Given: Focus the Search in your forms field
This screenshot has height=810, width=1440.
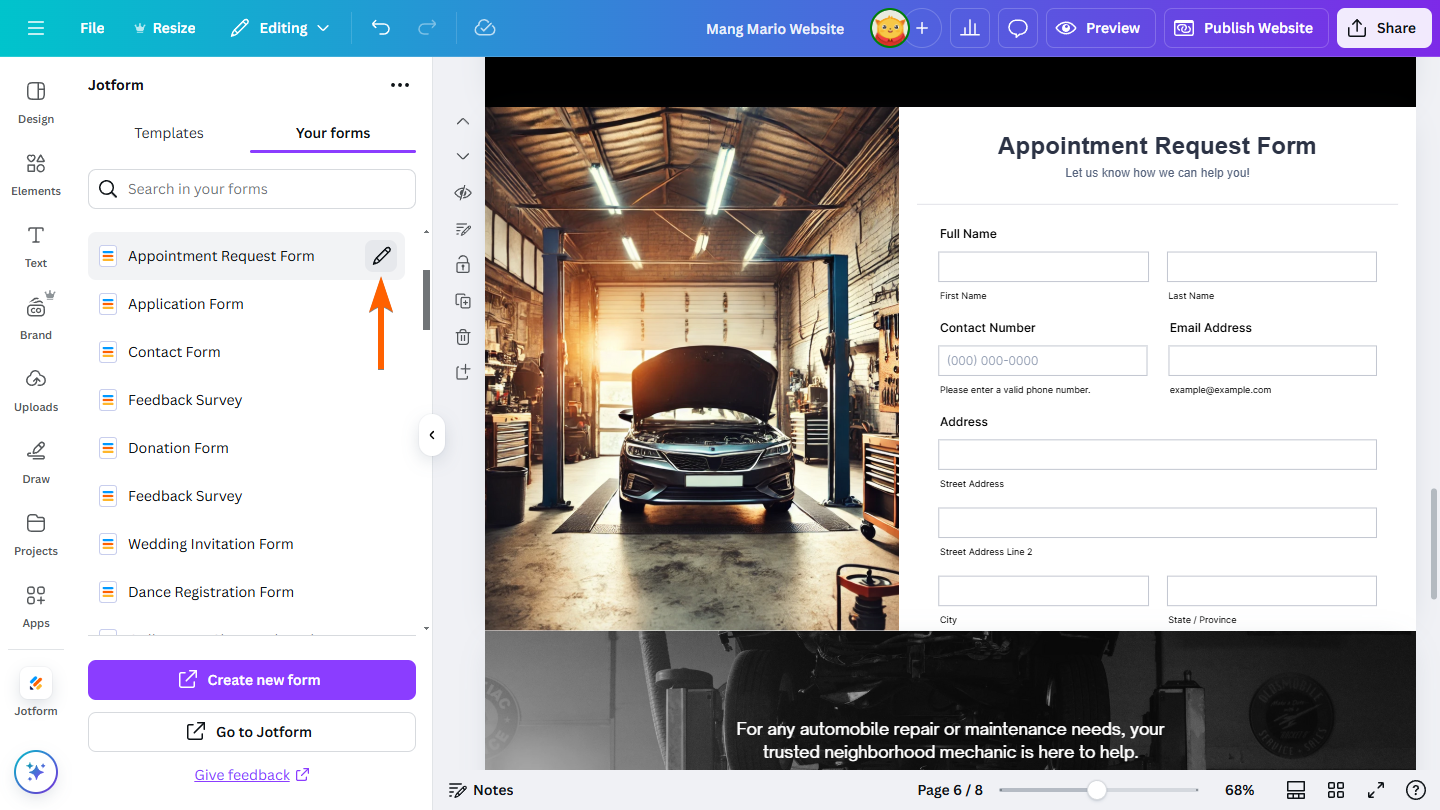Looking at the screenshot, I should (252, 189).
